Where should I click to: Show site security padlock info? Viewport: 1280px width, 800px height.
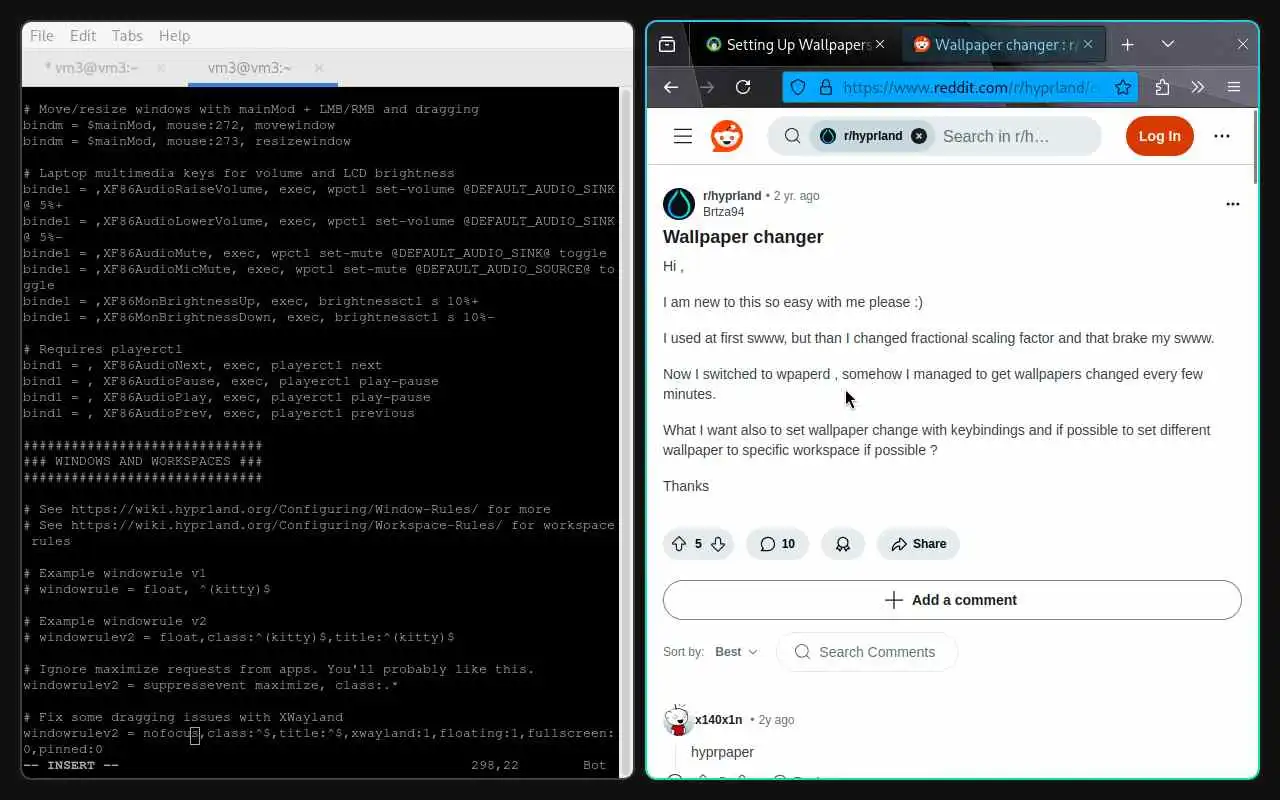click(x=825, y=87)
